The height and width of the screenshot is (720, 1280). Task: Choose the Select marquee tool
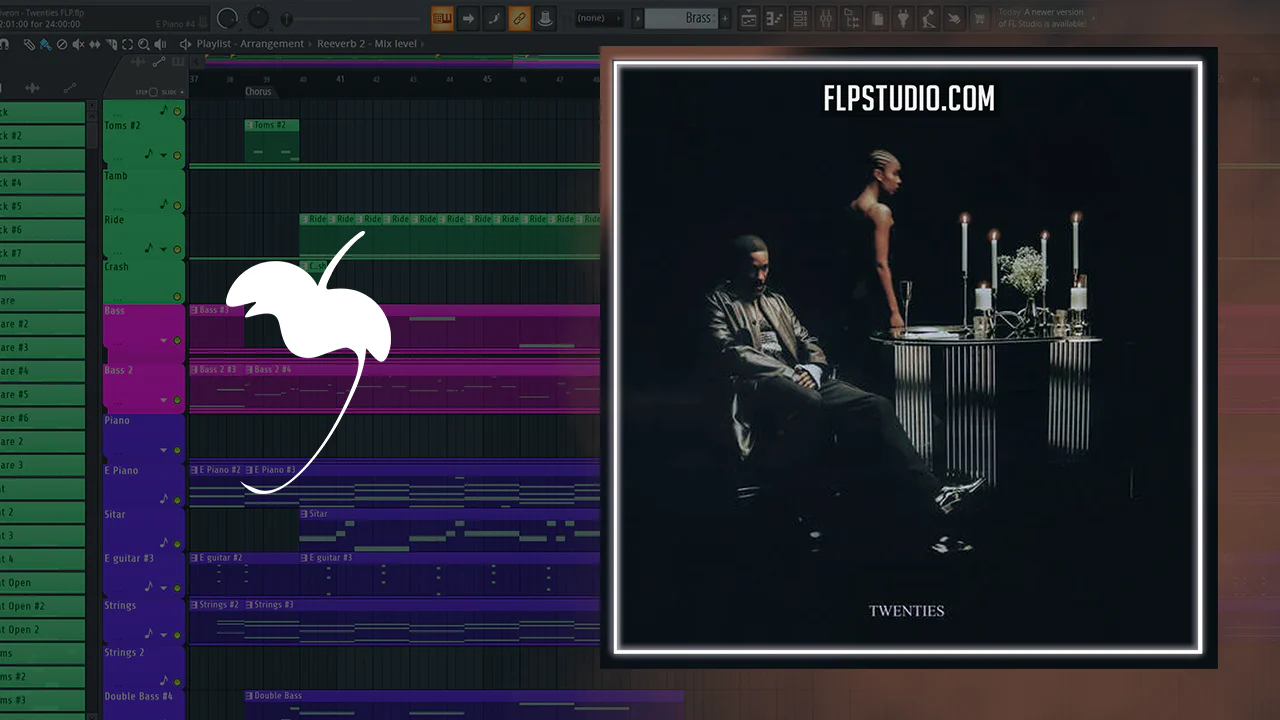128,44
